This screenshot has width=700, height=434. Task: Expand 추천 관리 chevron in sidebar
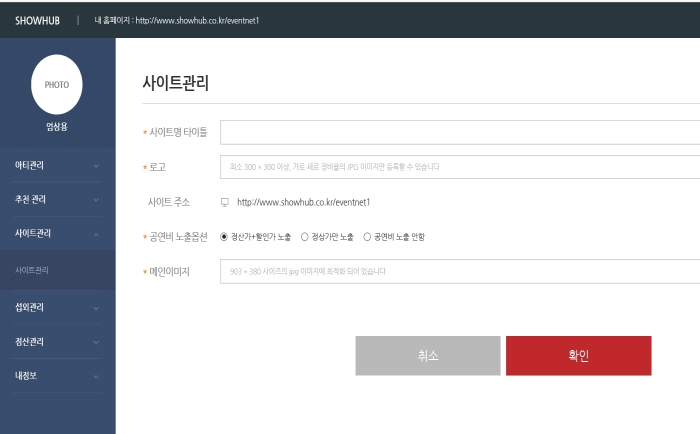point(96,199)
